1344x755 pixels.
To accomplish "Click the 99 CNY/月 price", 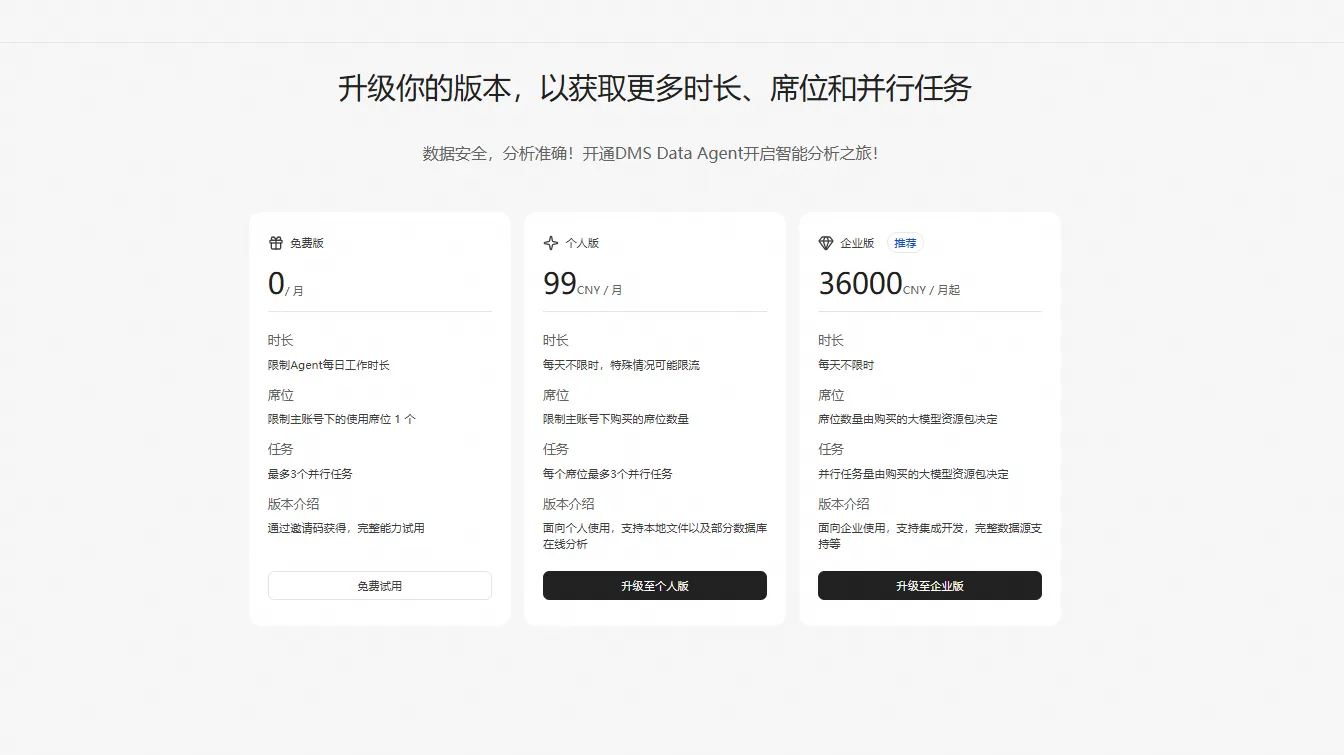I will 583,284.
